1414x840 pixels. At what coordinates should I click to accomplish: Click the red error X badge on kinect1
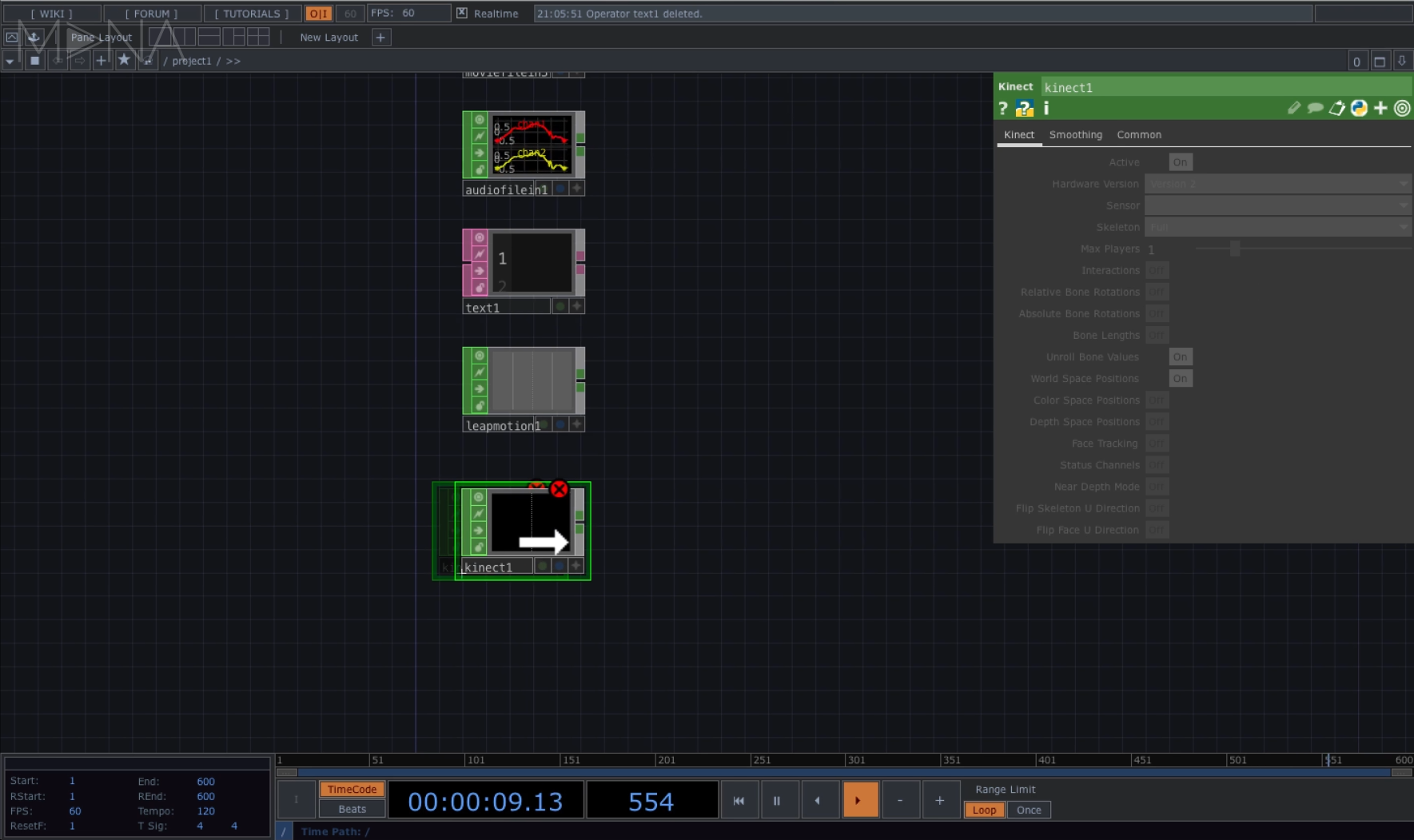click(x=559, y=489)
